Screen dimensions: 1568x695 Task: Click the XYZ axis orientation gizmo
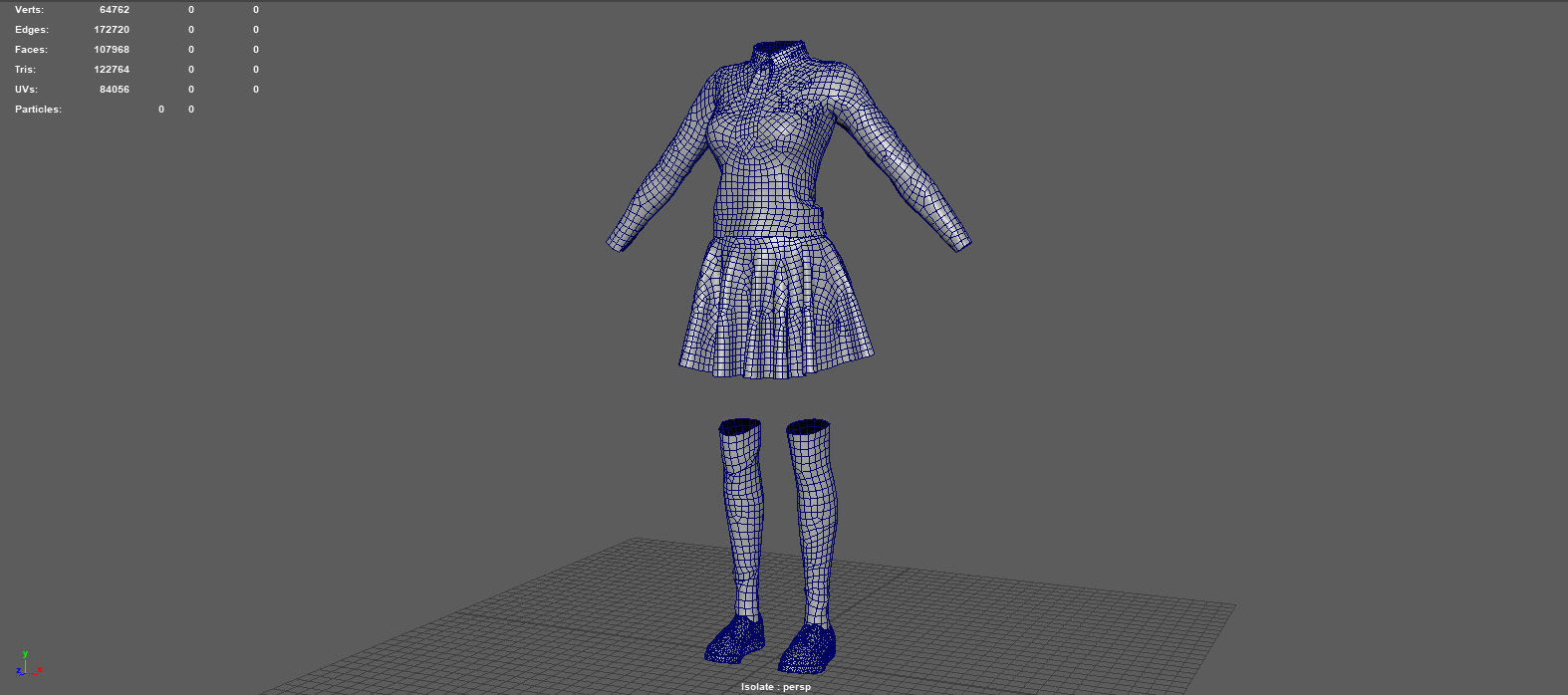[x=28, y=665]
